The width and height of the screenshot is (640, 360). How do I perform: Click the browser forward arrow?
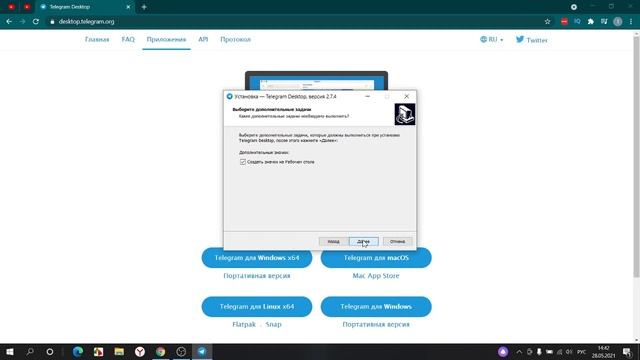tap(22, 22)
